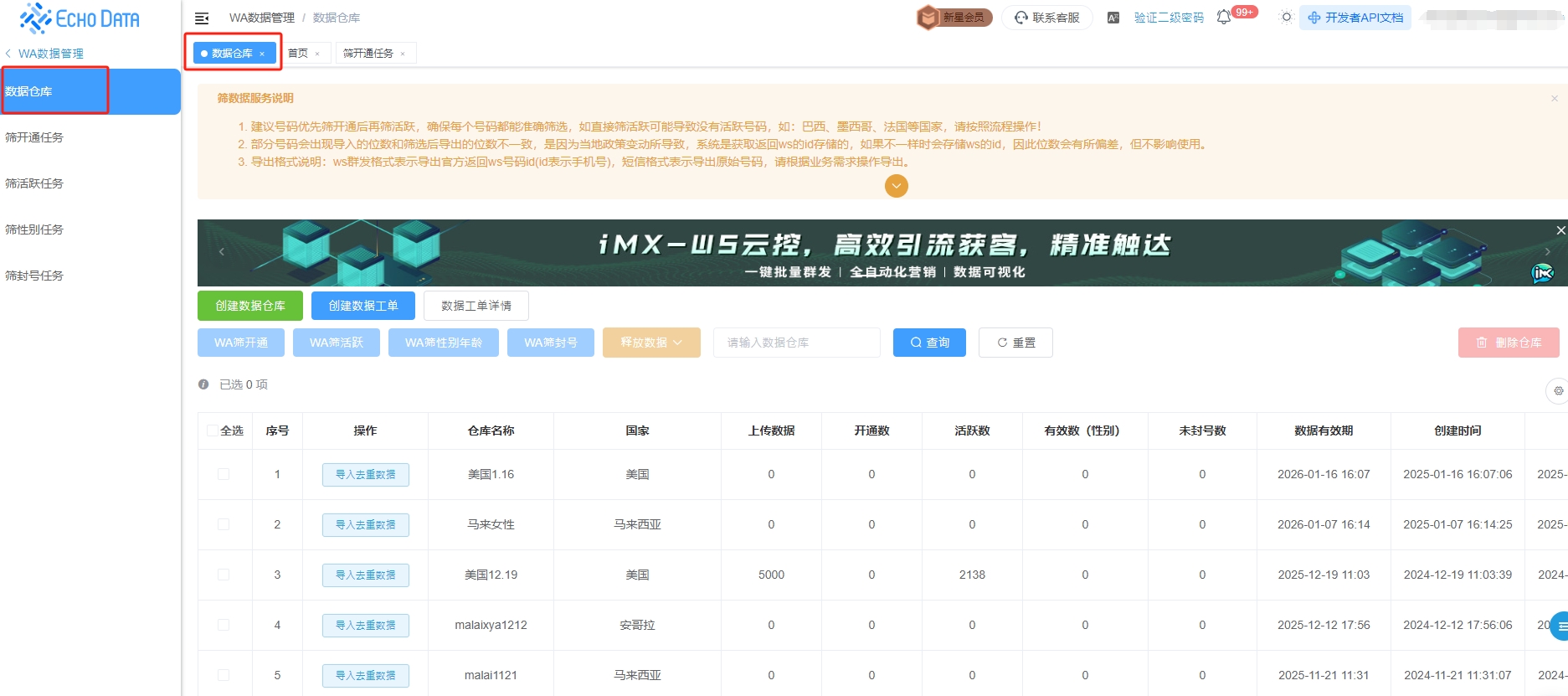Click the 数据有效期 column header

click(1324, 430)
